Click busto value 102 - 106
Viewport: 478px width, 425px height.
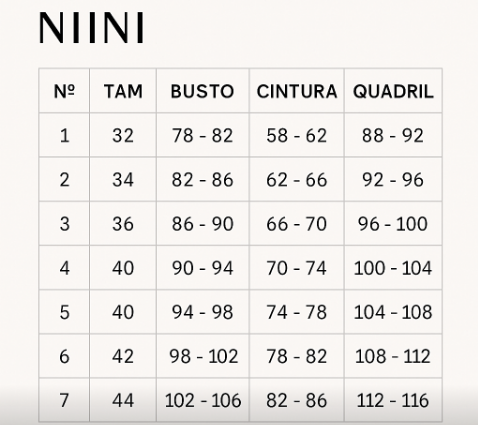point(203,400)
